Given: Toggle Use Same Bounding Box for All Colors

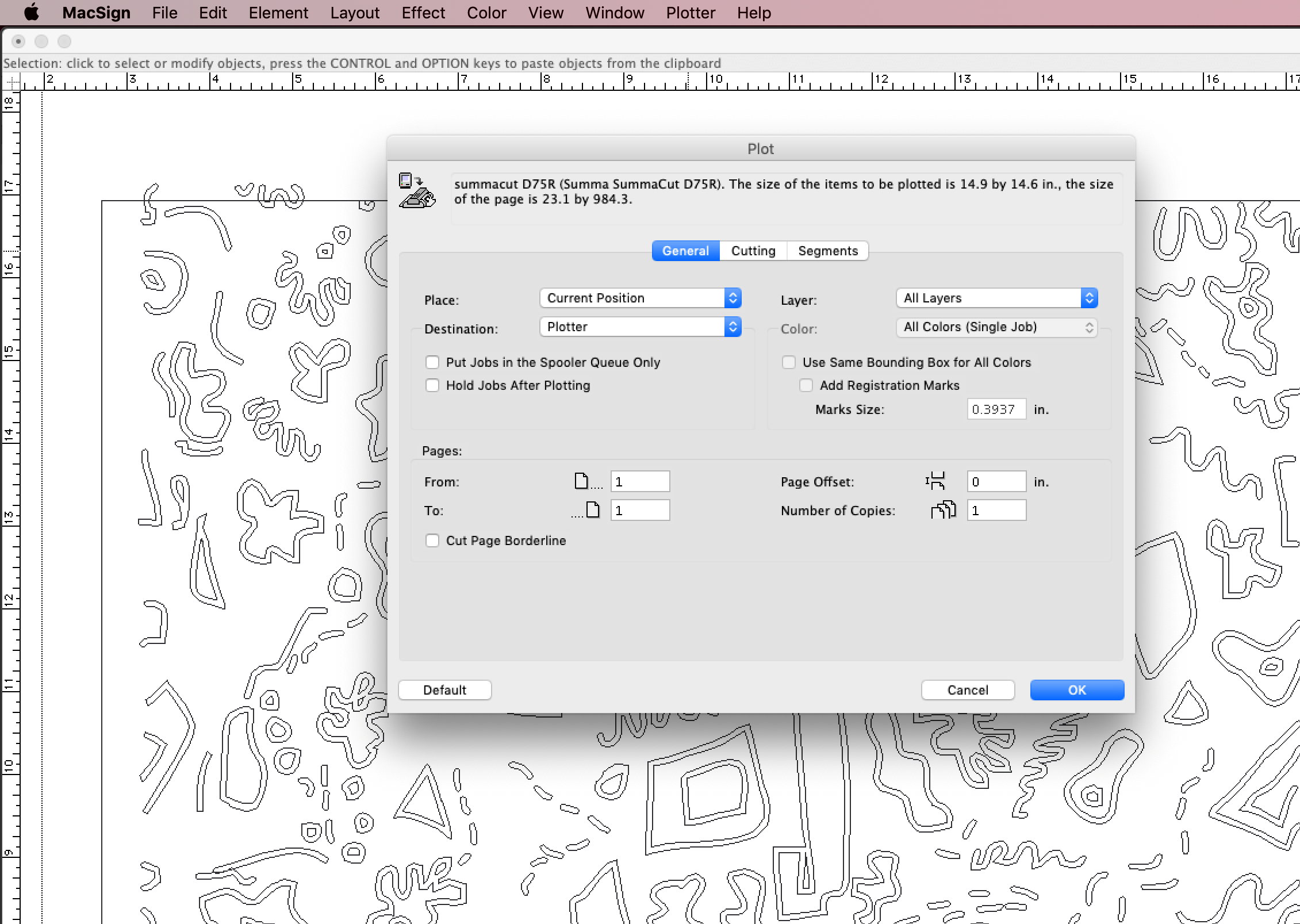Looking at the screenshot, I should tap(789, 362).
